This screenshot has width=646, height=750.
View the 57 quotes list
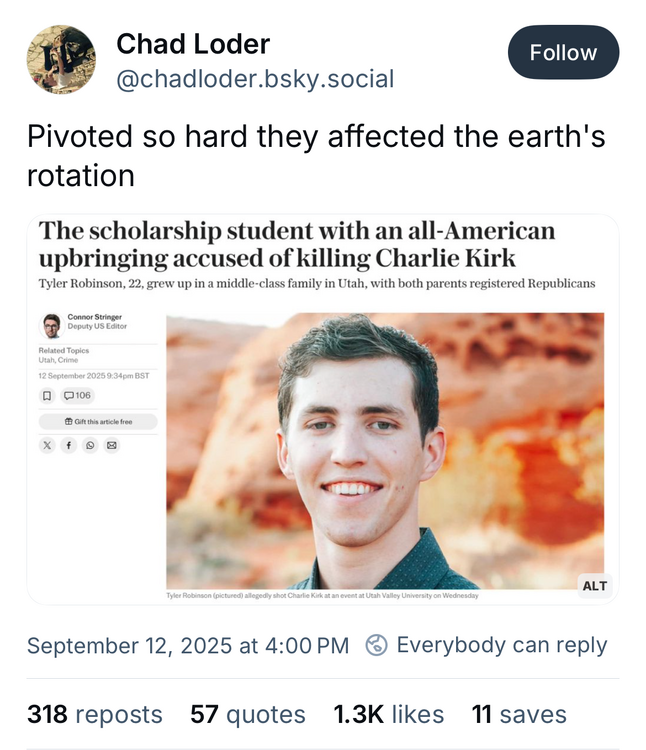coord(248,714)
